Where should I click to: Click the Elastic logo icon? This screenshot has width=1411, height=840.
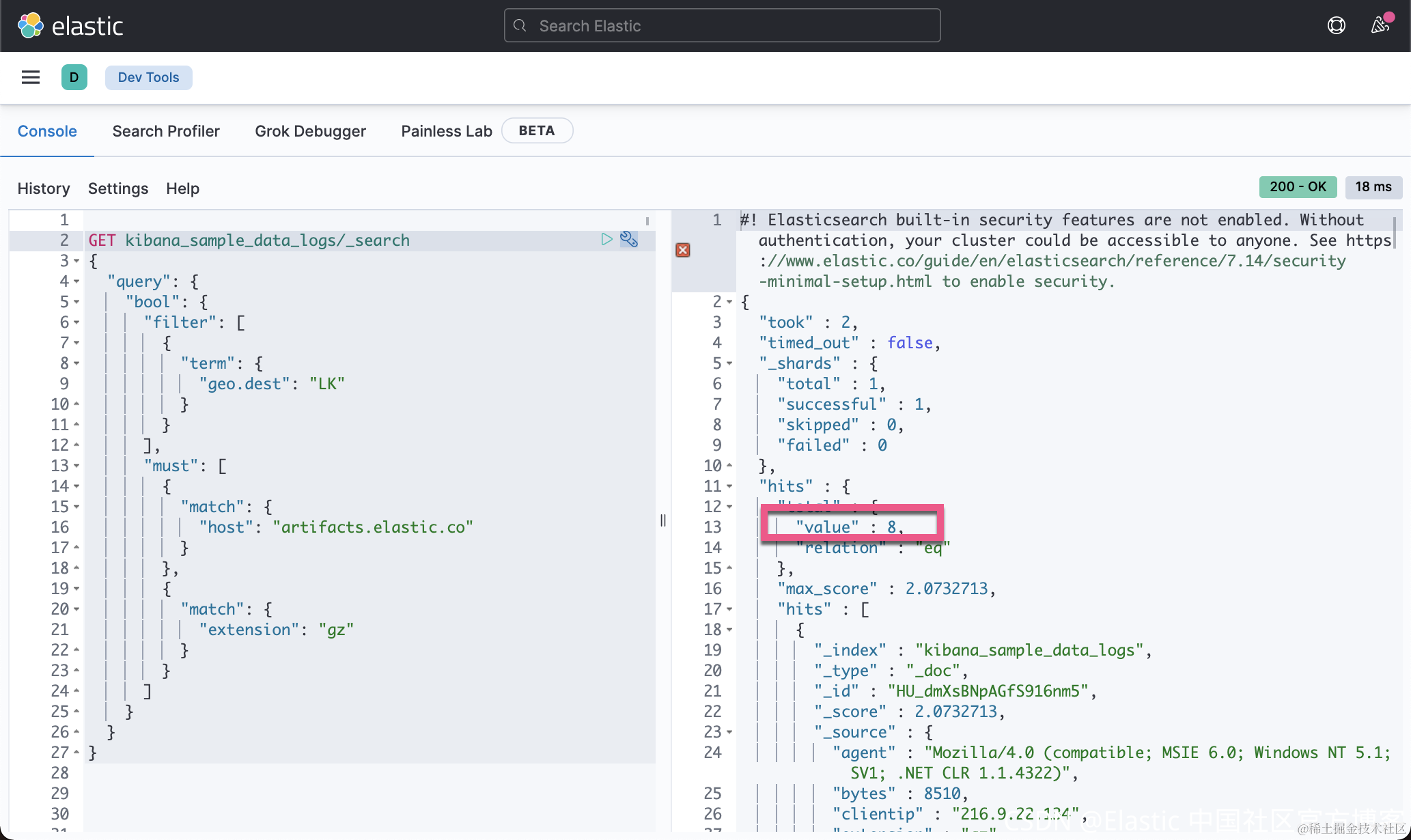pos(30,26)
